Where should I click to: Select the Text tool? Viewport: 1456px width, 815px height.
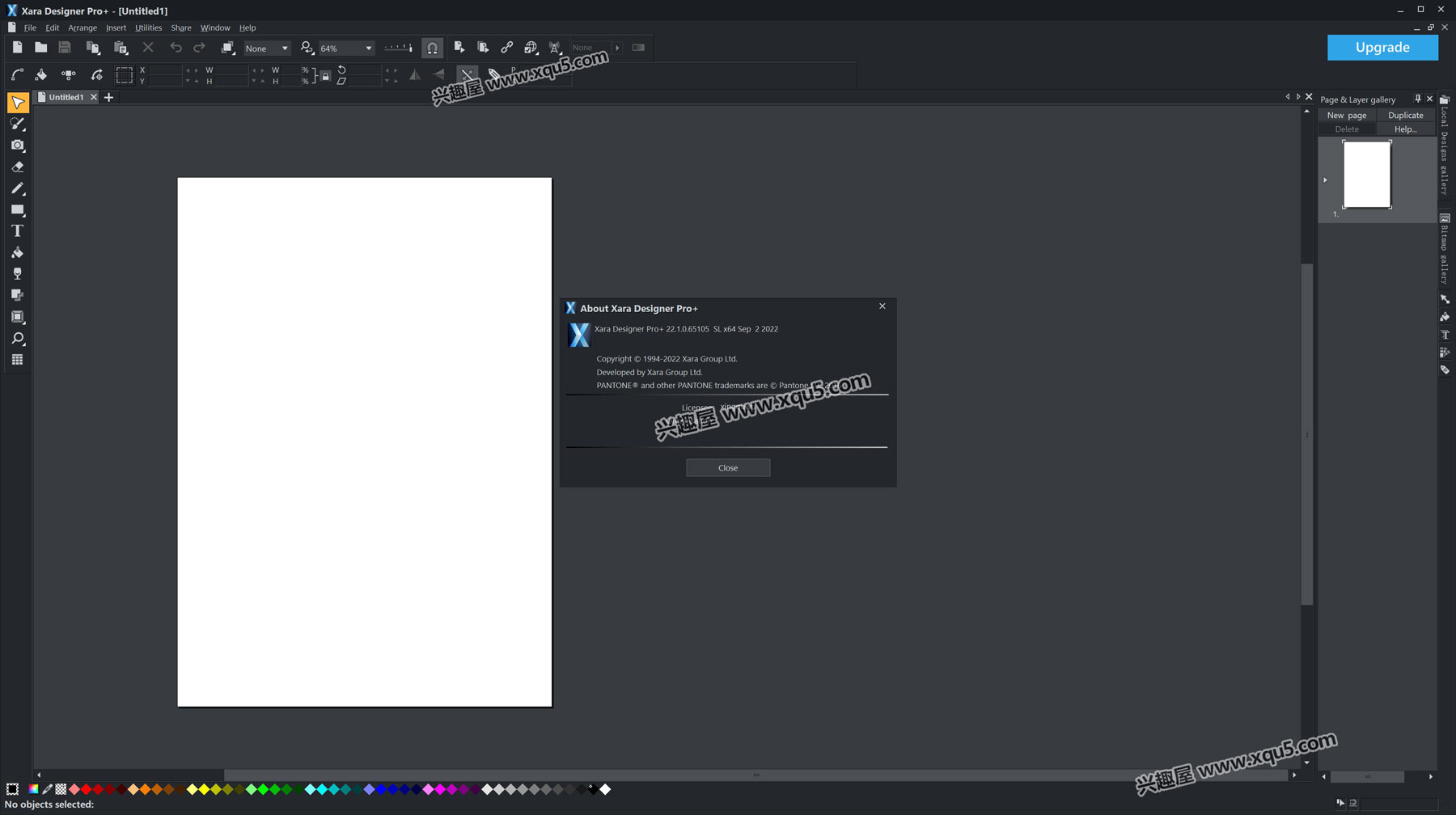[18, 231]
